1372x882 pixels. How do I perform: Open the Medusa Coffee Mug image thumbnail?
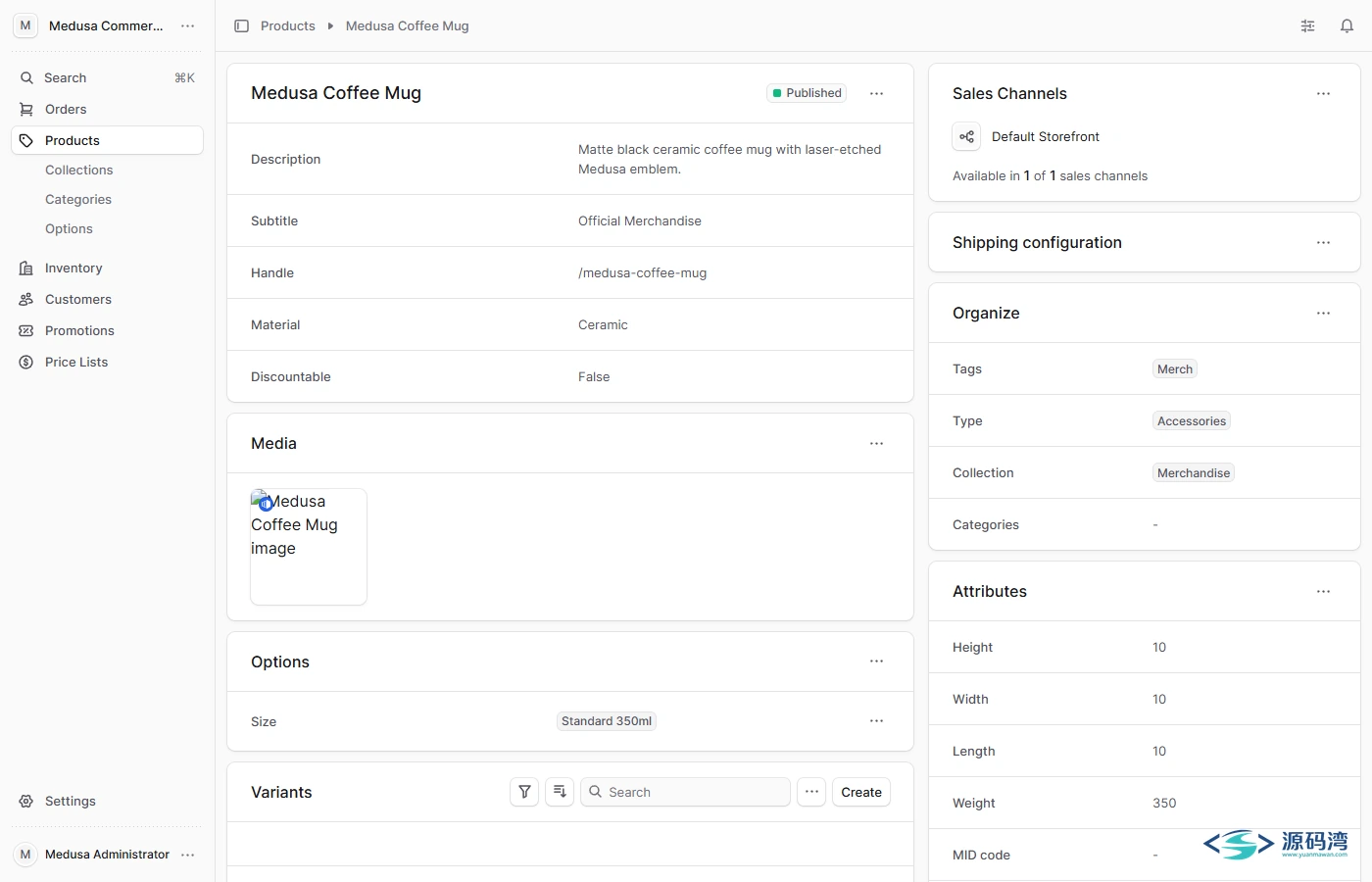(x=309, y=546)
